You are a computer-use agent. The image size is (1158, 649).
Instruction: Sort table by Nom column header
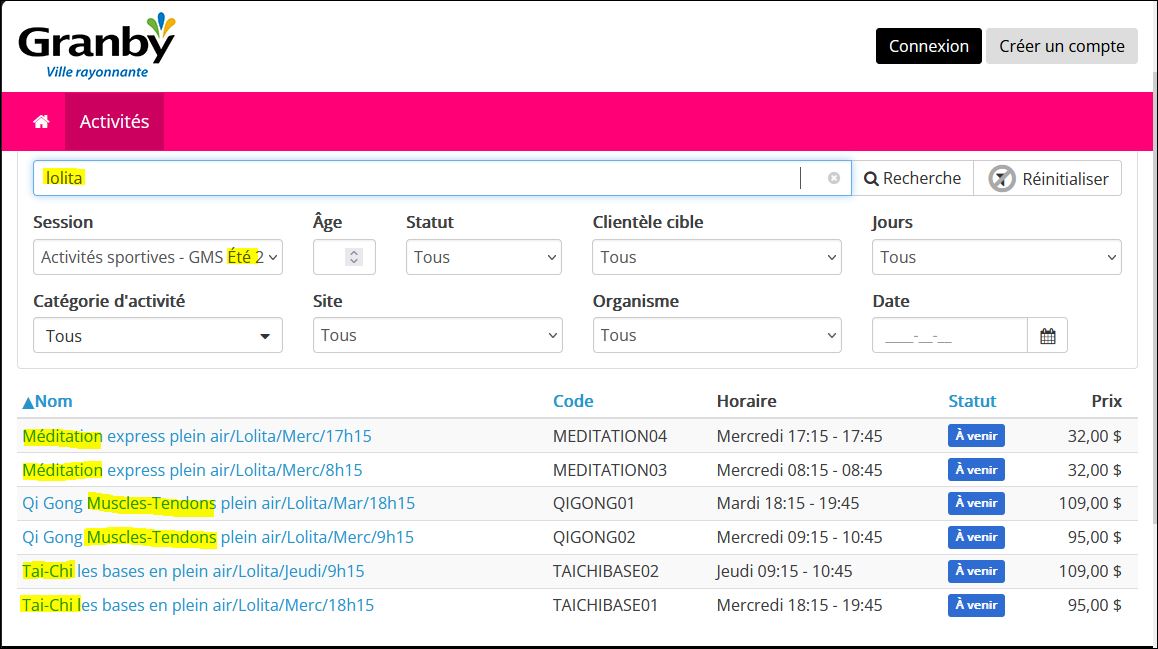coord(47,401)
